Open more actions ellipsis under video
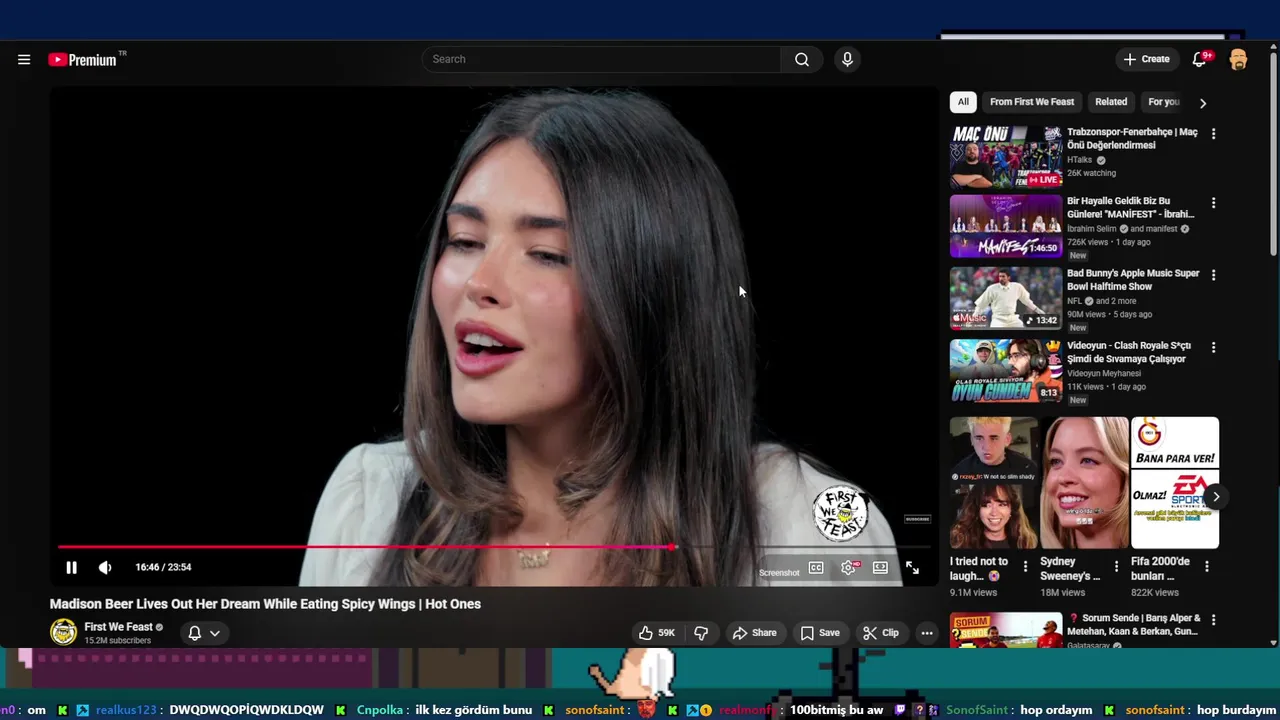Image resolution: width=1280 pixels, height=720 pixels. coord(927,633)
